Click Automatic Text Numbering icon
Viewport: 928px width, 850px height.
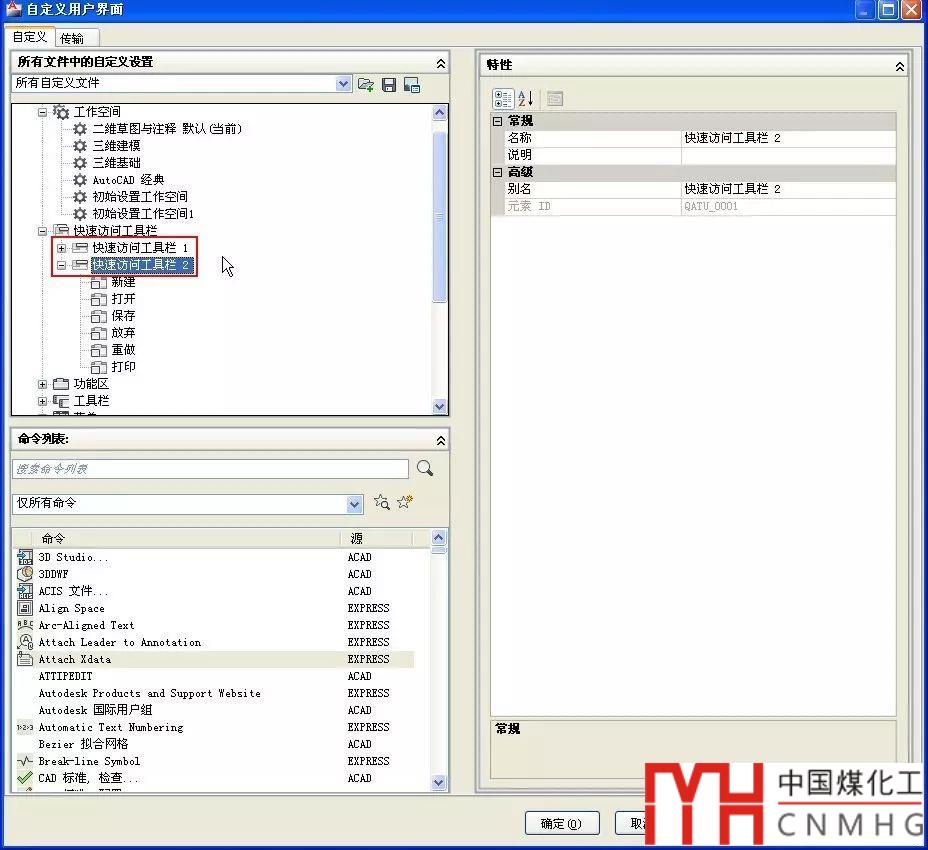tap(25, 727)
